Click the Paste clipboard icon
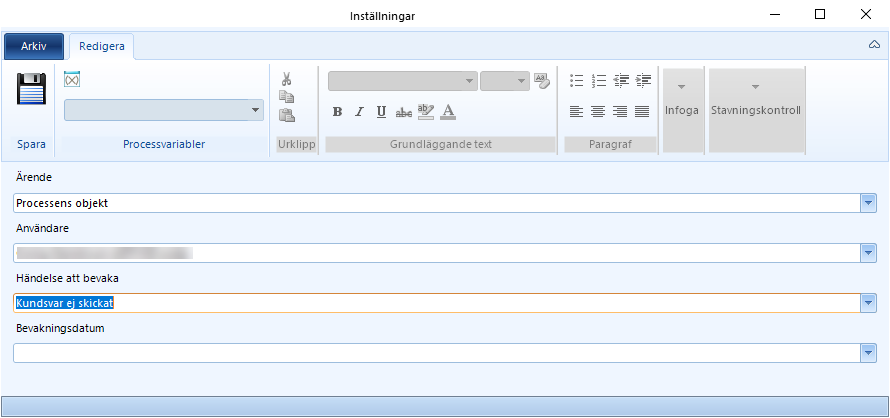This screenshot has width=890, height=418. click(287, 115)
